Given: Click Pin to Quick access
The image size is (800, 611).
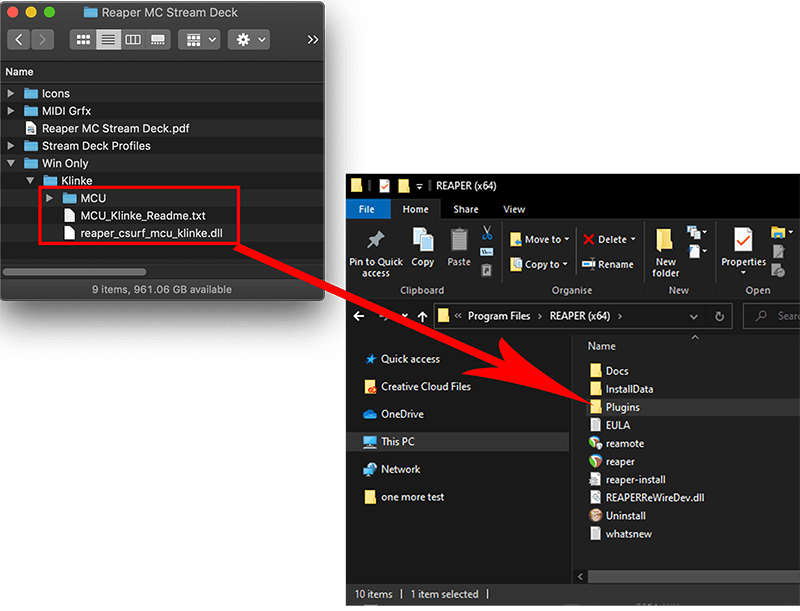Looking at the screenshot, I should click(x=376, y=253).
